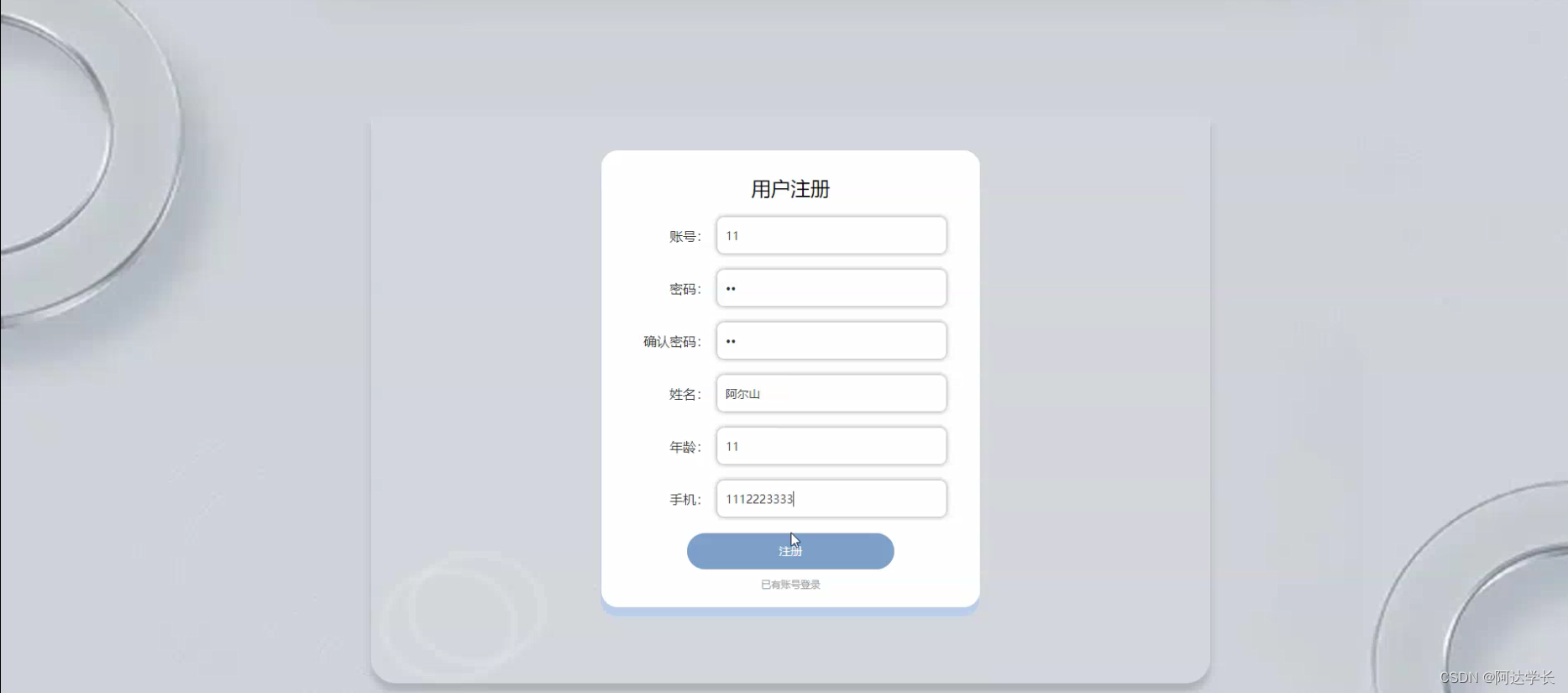Click the 账号 account input field
Image resolution: width=1568 pixels, height=693 pixels.
pos(831,235)
